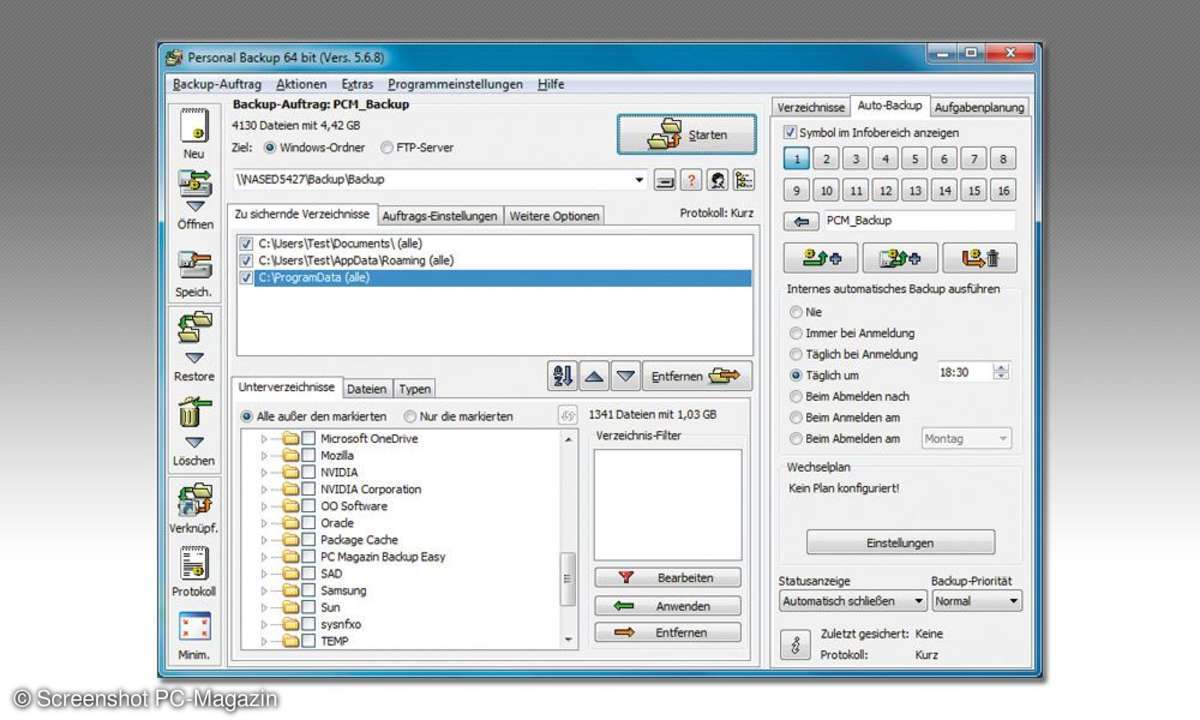The width and height of the screenshot is (1200, 720).
Task: Move selected directory down with down arrow
Action: (626, 377)
